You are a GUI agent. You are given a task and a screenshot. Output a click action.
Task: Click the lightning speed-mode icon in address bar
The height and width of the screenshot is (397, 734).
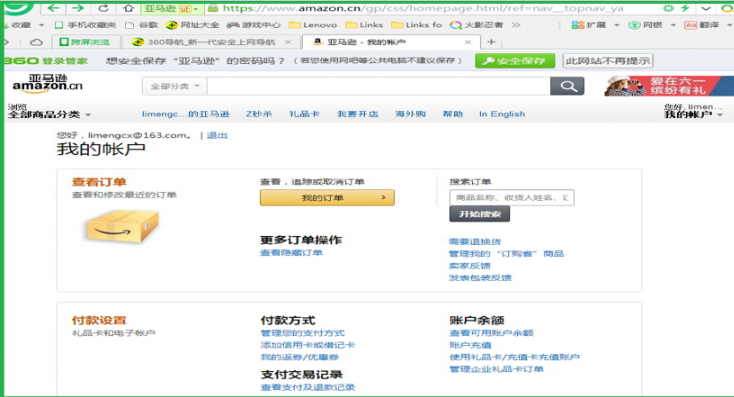(x=685, y=8)
